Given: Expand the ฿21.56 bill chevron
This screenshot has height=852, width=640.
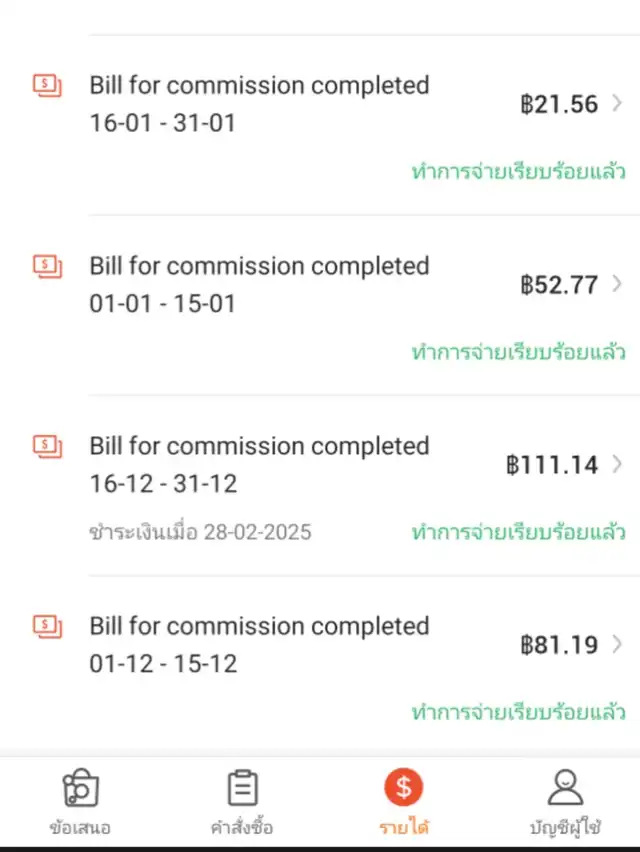Looking at the screenshot, I should coord(616,103).
